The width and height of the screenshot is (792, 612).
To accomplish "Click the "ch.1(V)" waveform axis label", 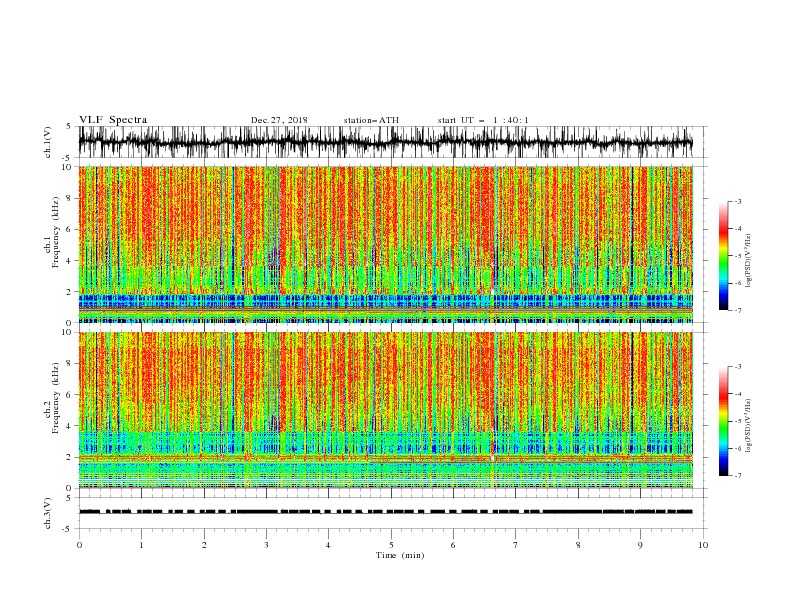I will coord(48,142).
